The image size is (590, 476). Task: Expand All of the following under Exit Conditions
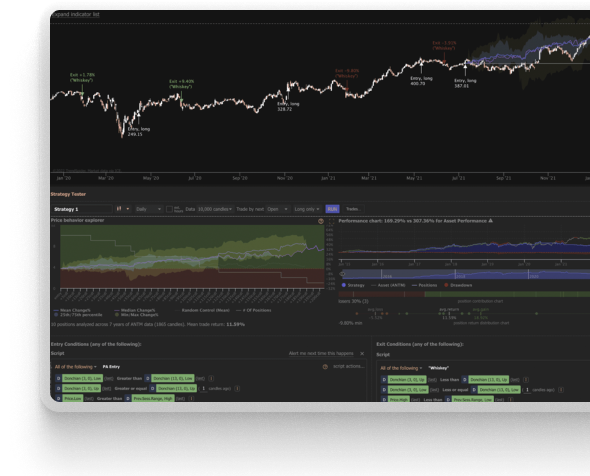point(401,368)
